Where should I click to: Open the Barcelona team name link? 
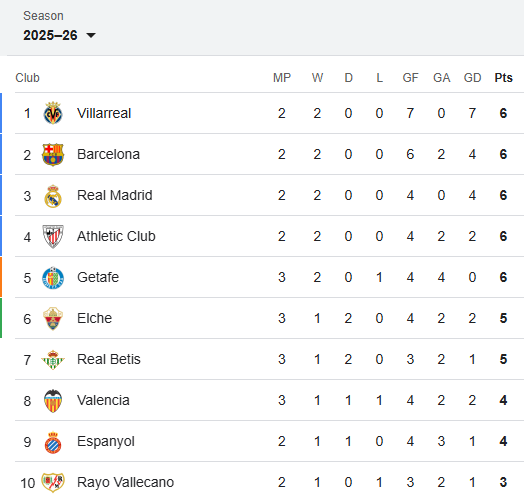pos(108,154)
